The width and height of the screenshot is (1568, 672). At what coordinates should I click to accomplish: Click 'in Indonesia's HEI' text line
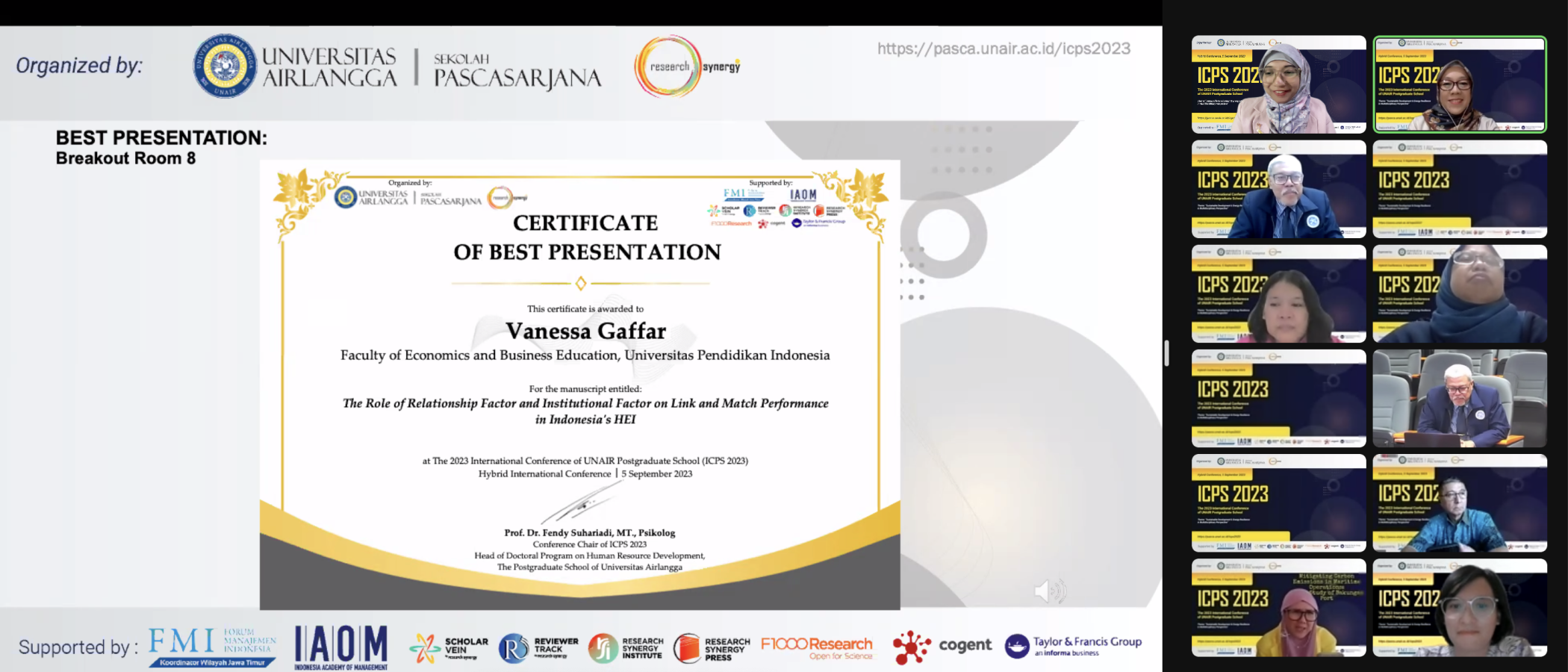click(x=585, y=420)
